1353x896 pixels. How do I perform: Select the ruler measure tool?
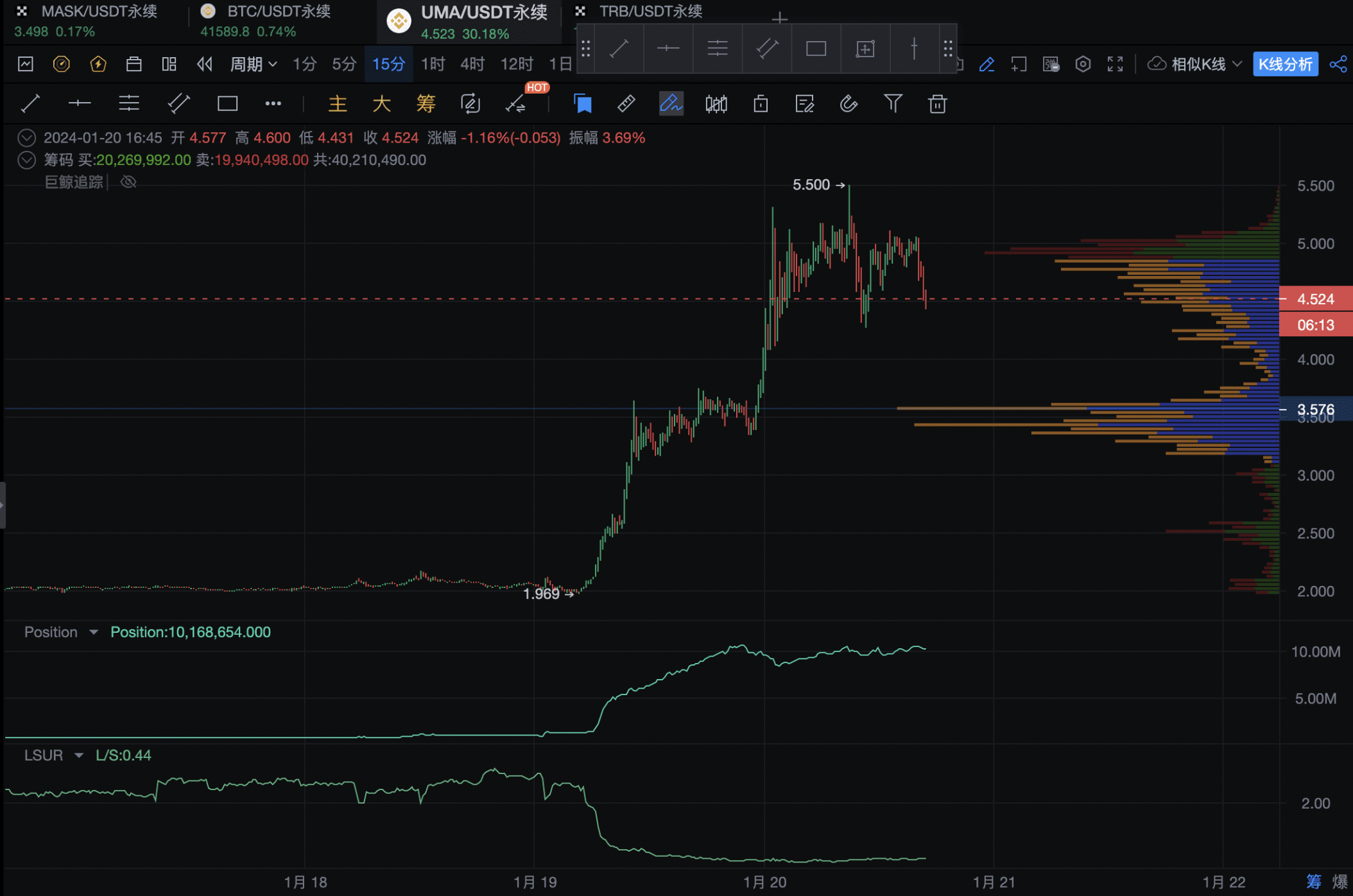click(626, 103)
